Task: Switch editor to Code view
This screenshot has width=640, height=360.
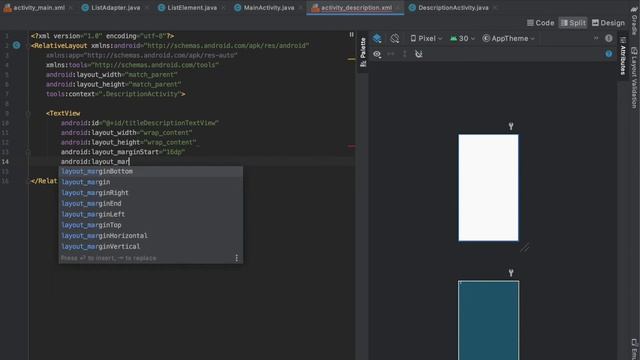Action: [540, 23]
